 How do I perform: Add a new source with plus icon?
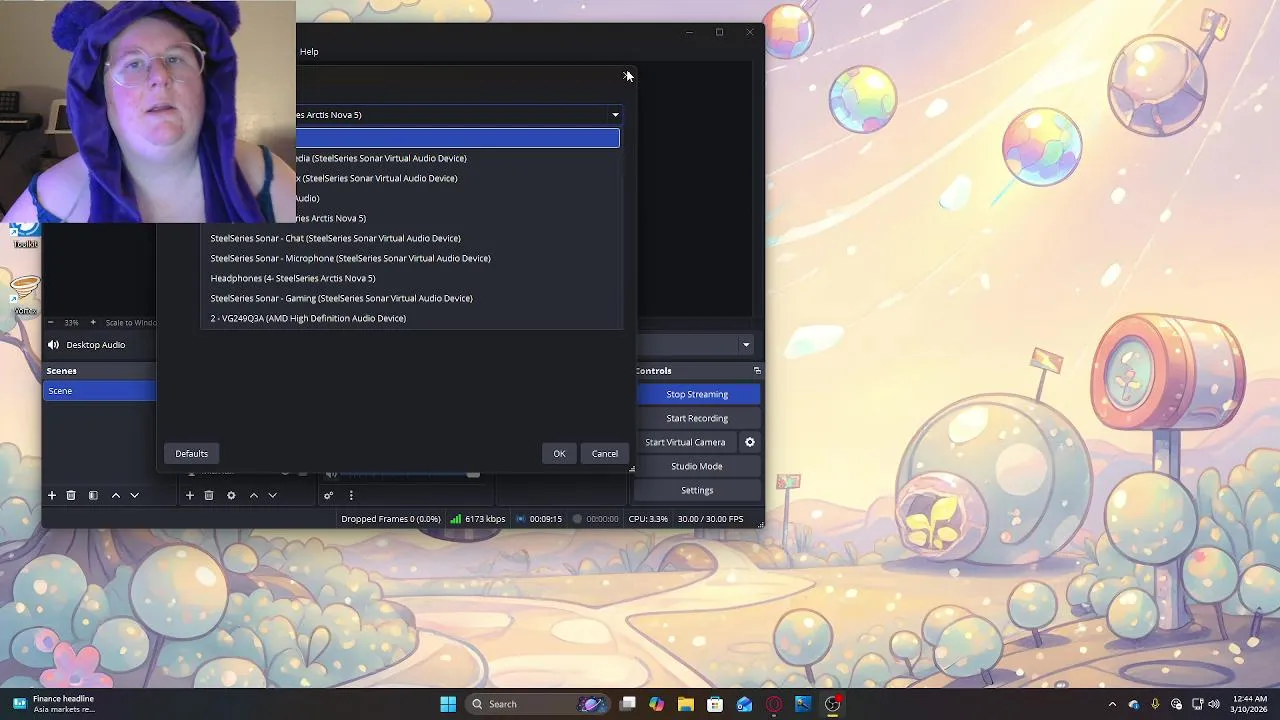click(189, 495)
